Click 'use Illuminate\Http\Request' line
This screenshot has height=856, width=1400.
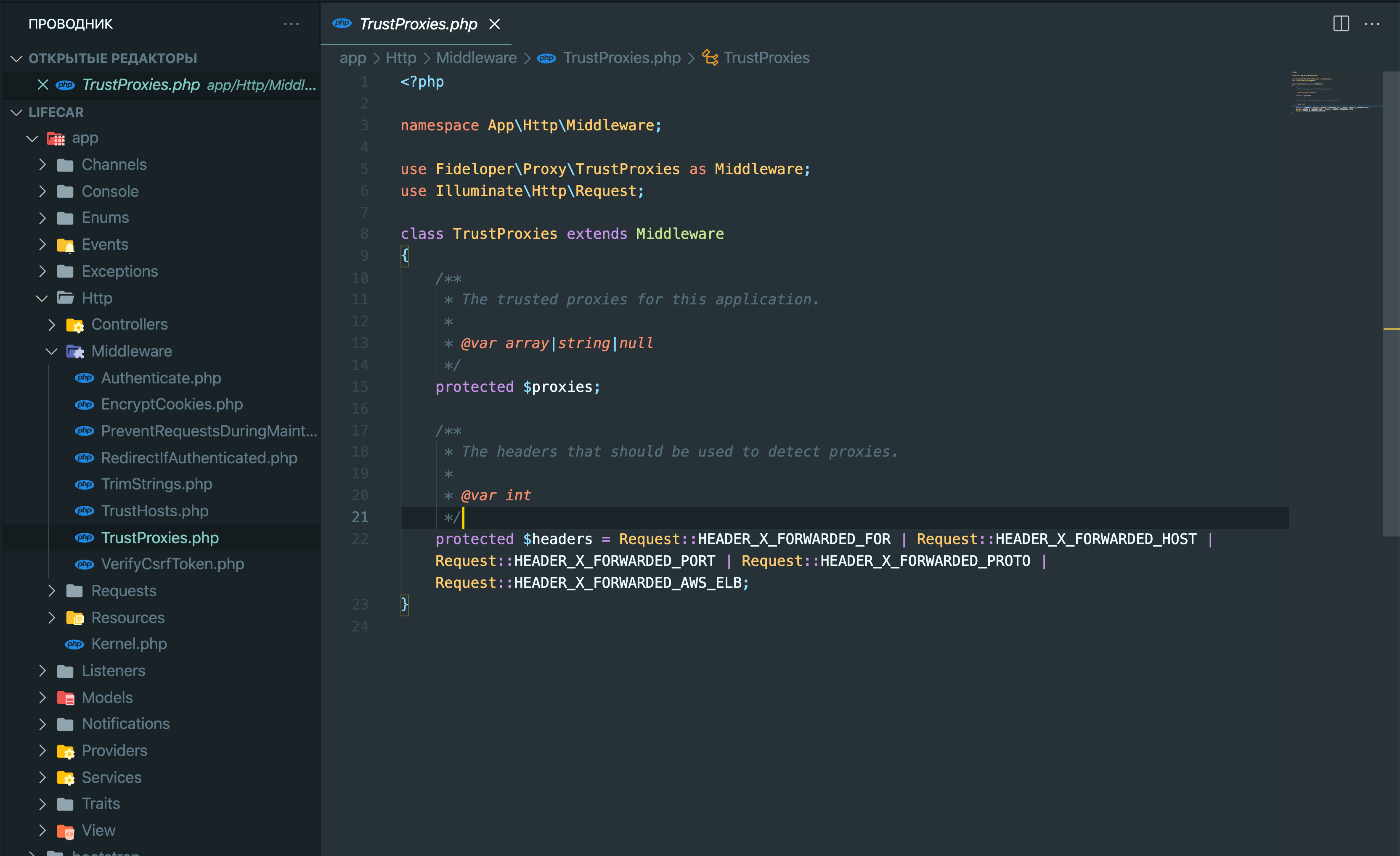coord(522,191)
